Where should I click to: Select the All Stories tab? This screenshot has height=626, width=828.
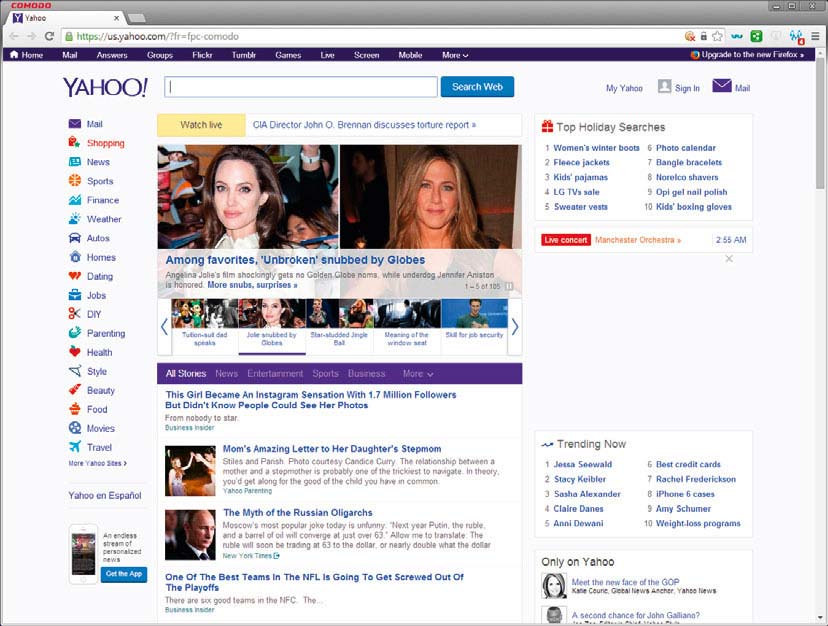pyautogui.click(x=186, y=373)
